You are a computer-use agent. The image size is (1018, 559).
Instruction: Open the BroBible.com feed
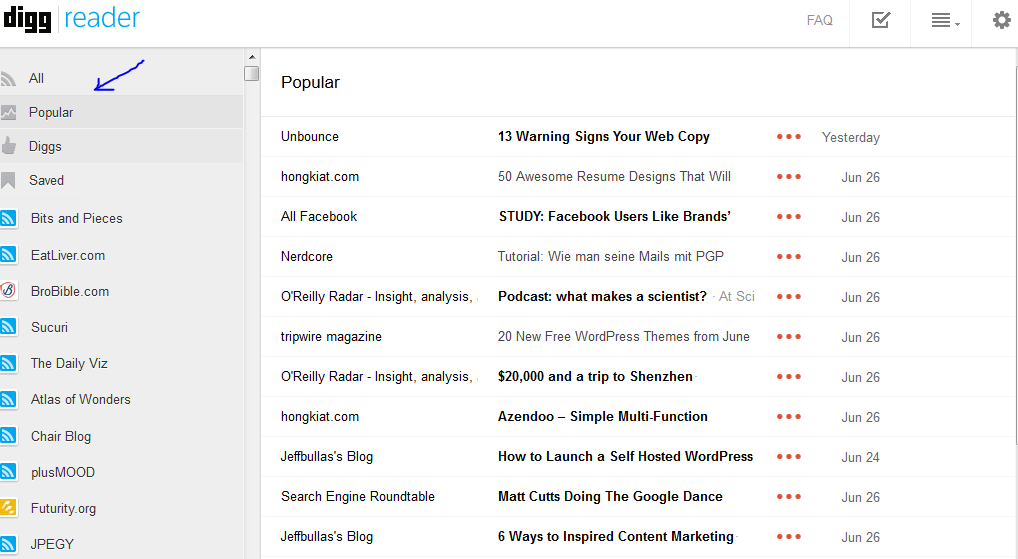pos(69,292)
